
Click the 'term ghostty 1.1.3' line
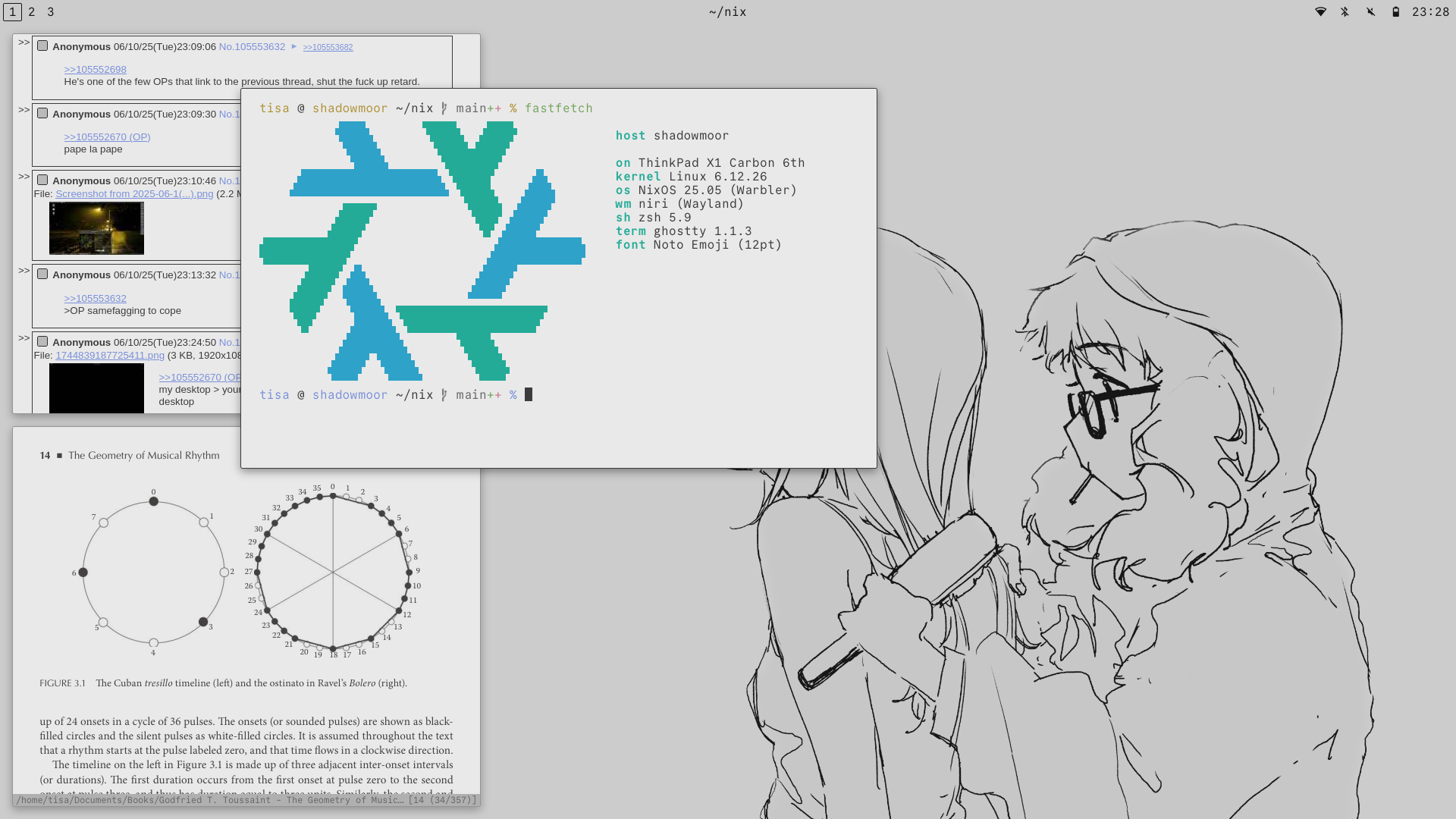pyautogui.click(x=683, y=231)
